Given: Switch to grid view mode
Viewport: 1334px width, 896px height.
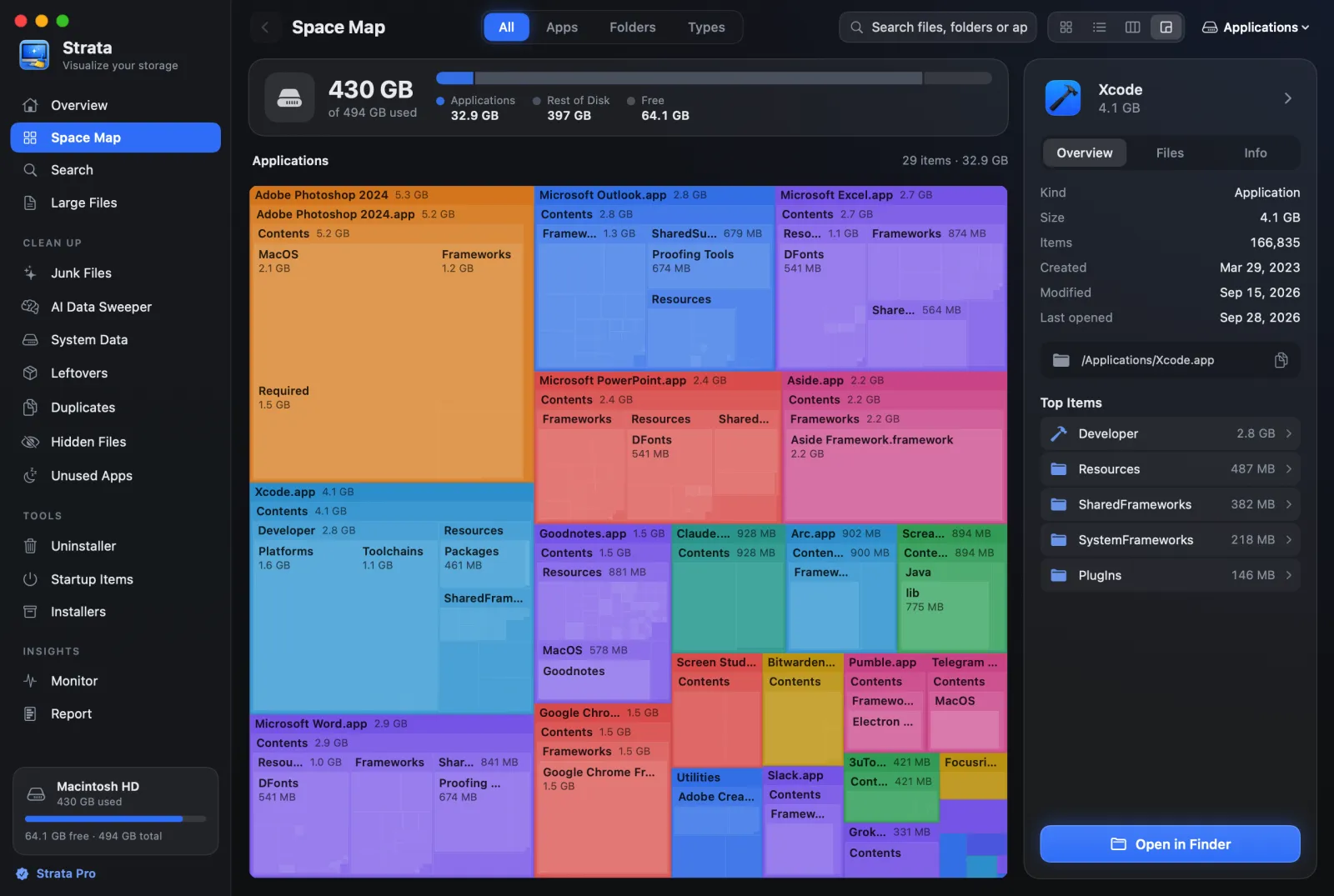Looking at the screenshot, I should (x=1066, y=28).
